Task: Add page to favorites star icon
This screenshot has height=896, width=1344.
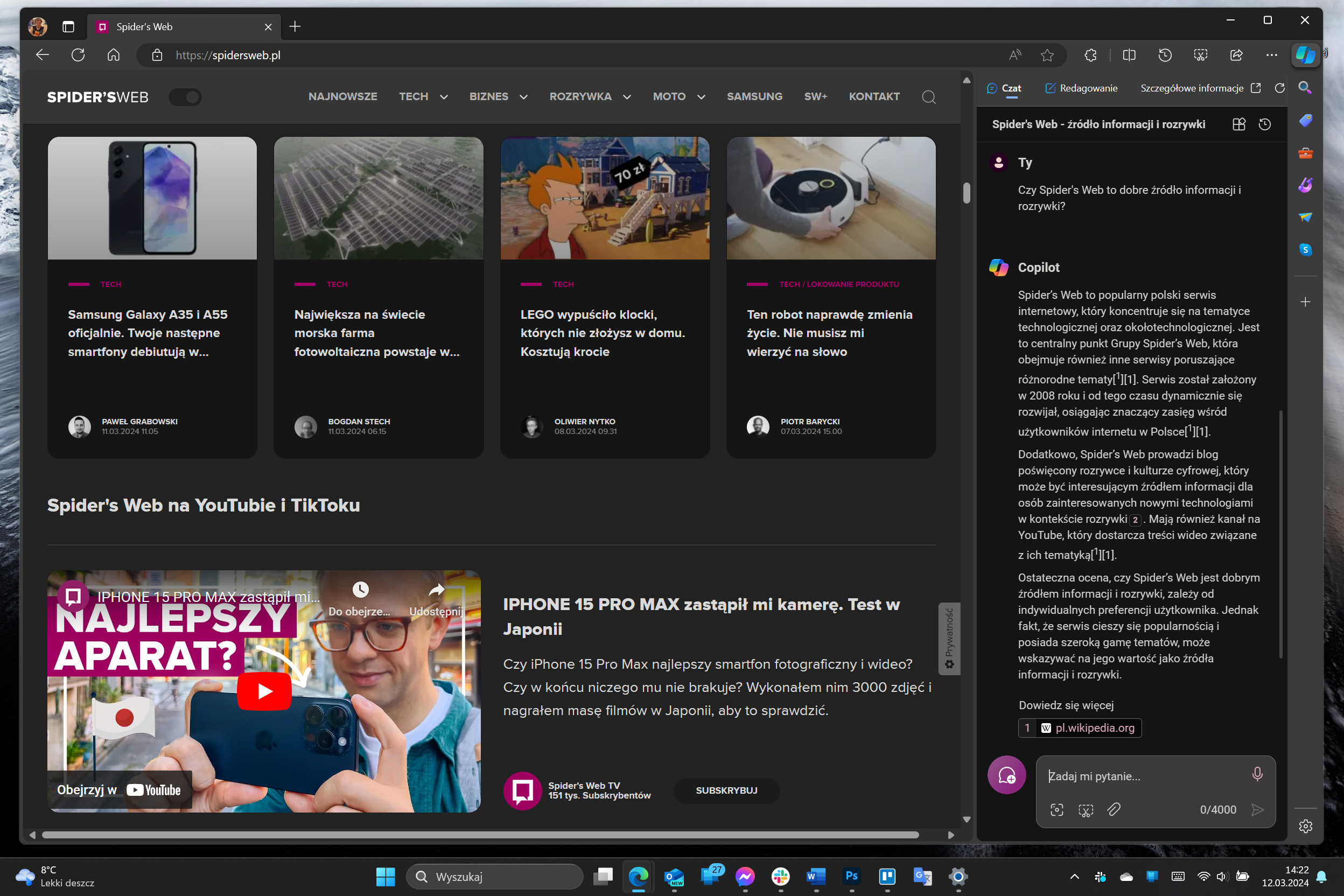Action: coord(1047,55)
